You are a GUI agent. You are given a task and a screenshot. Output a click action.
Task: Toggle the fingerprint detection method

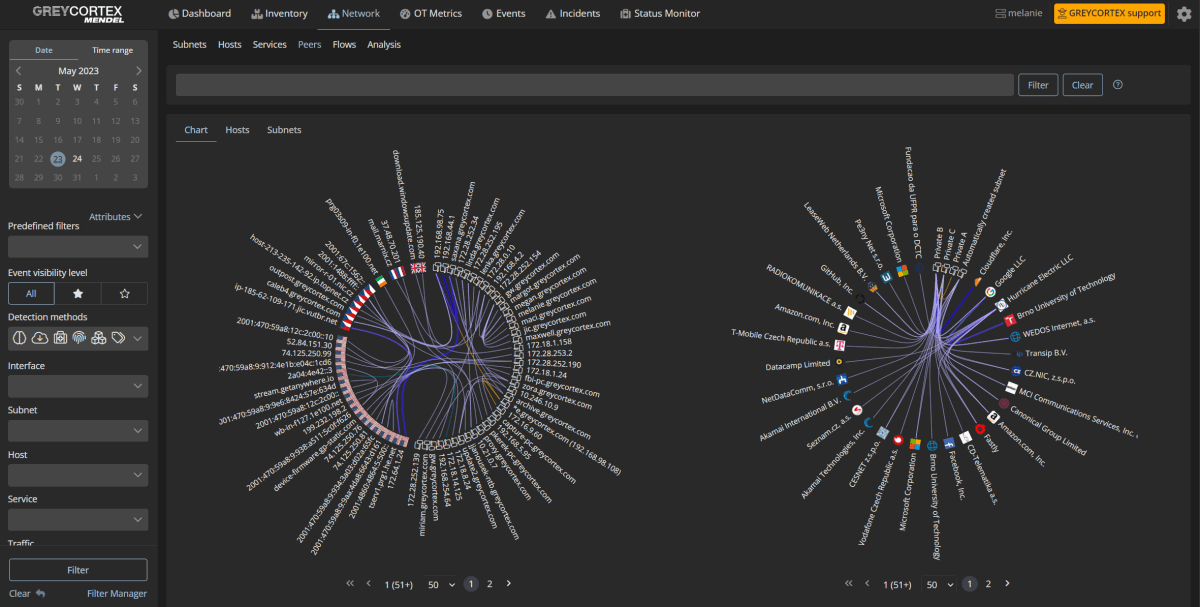(x=79, y=338)
